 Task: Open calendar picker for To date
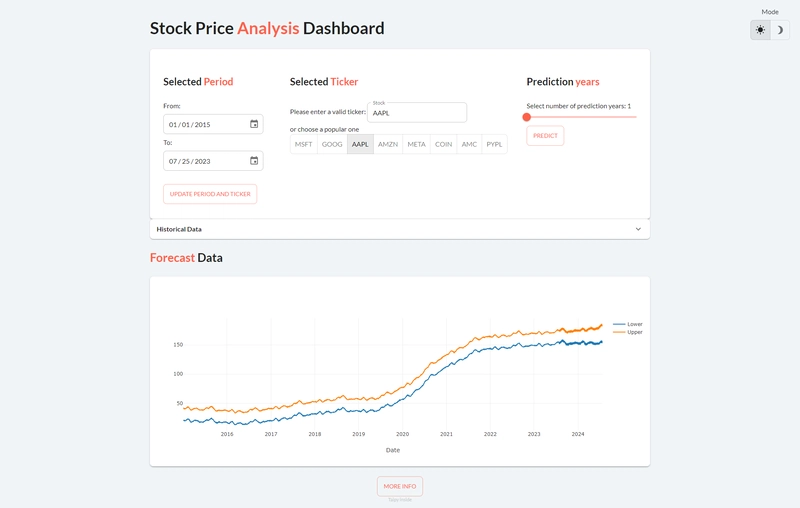tap(254, 161)
